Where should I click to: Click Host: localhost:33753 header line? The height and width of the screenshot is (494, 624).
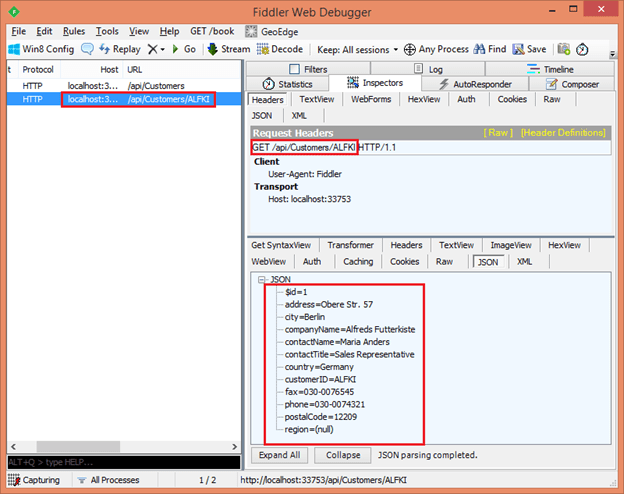click(x=310, y=199)
